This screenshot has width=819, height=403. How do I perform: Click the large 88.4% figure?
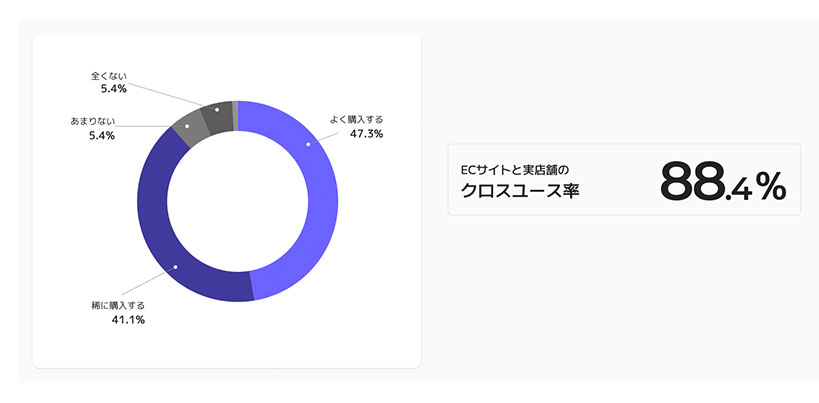(723, 181)
